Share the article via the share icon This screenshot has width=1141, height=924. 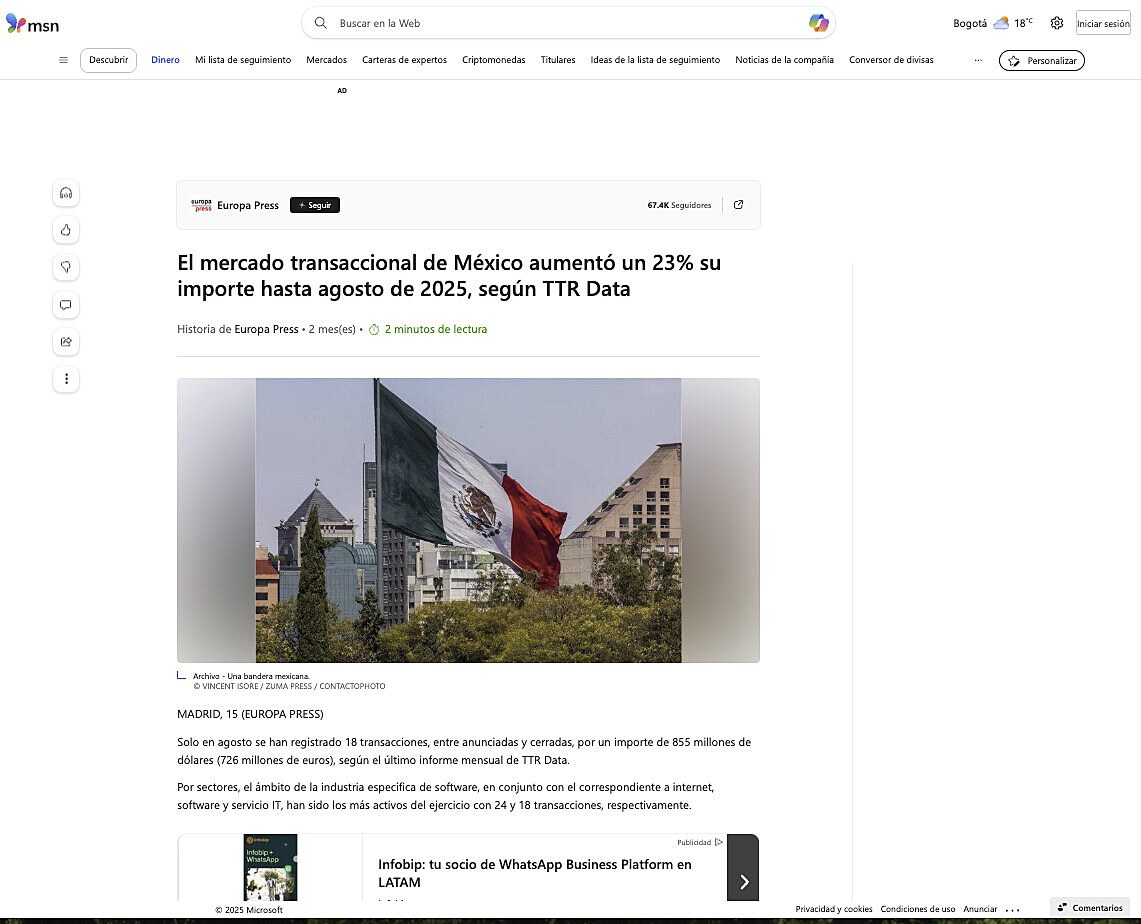[66, 342]
